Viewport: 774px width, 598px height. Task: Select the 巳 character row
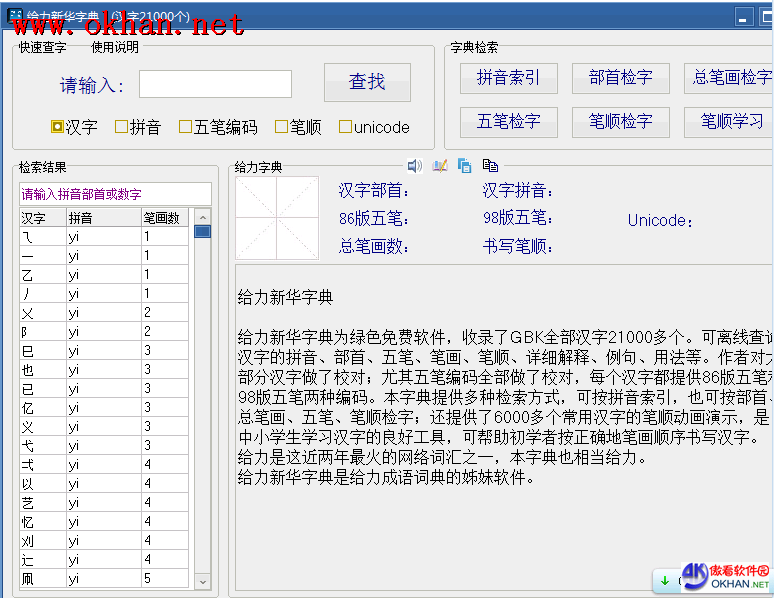click(x=104, y=351)
